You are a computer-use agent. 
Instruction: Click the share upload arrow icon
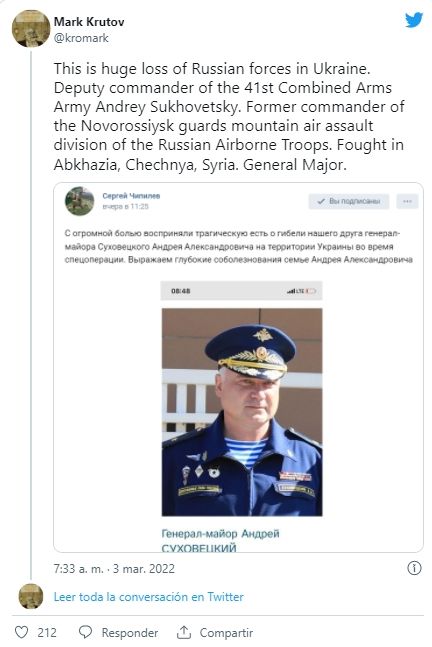184,632
